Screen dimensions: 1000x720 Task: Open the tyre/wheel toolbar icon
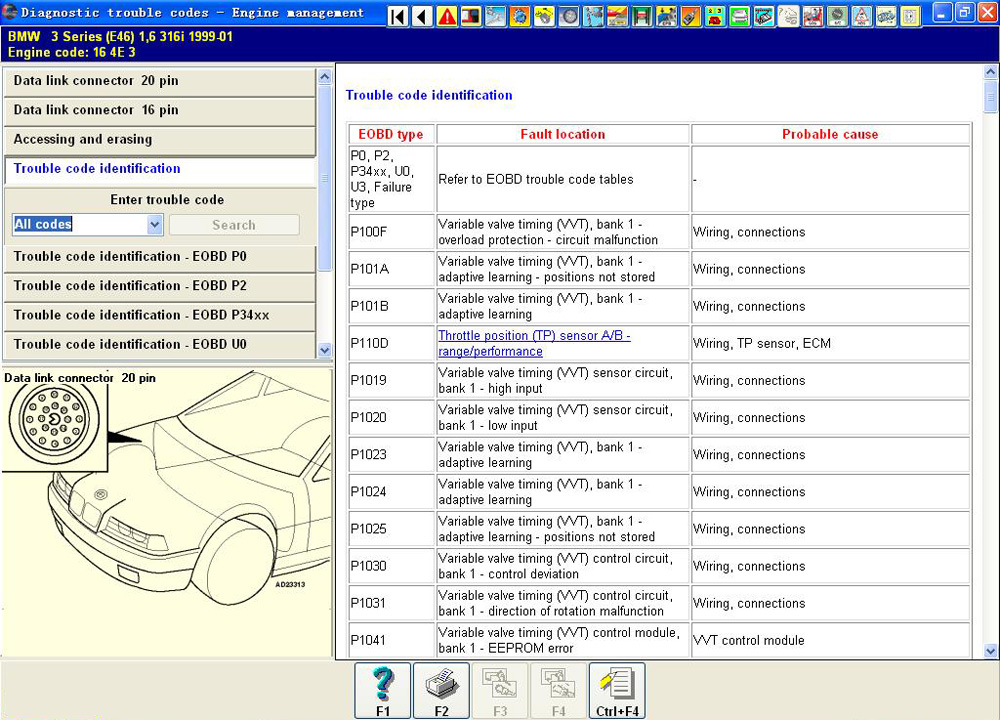tap(569, 16)
